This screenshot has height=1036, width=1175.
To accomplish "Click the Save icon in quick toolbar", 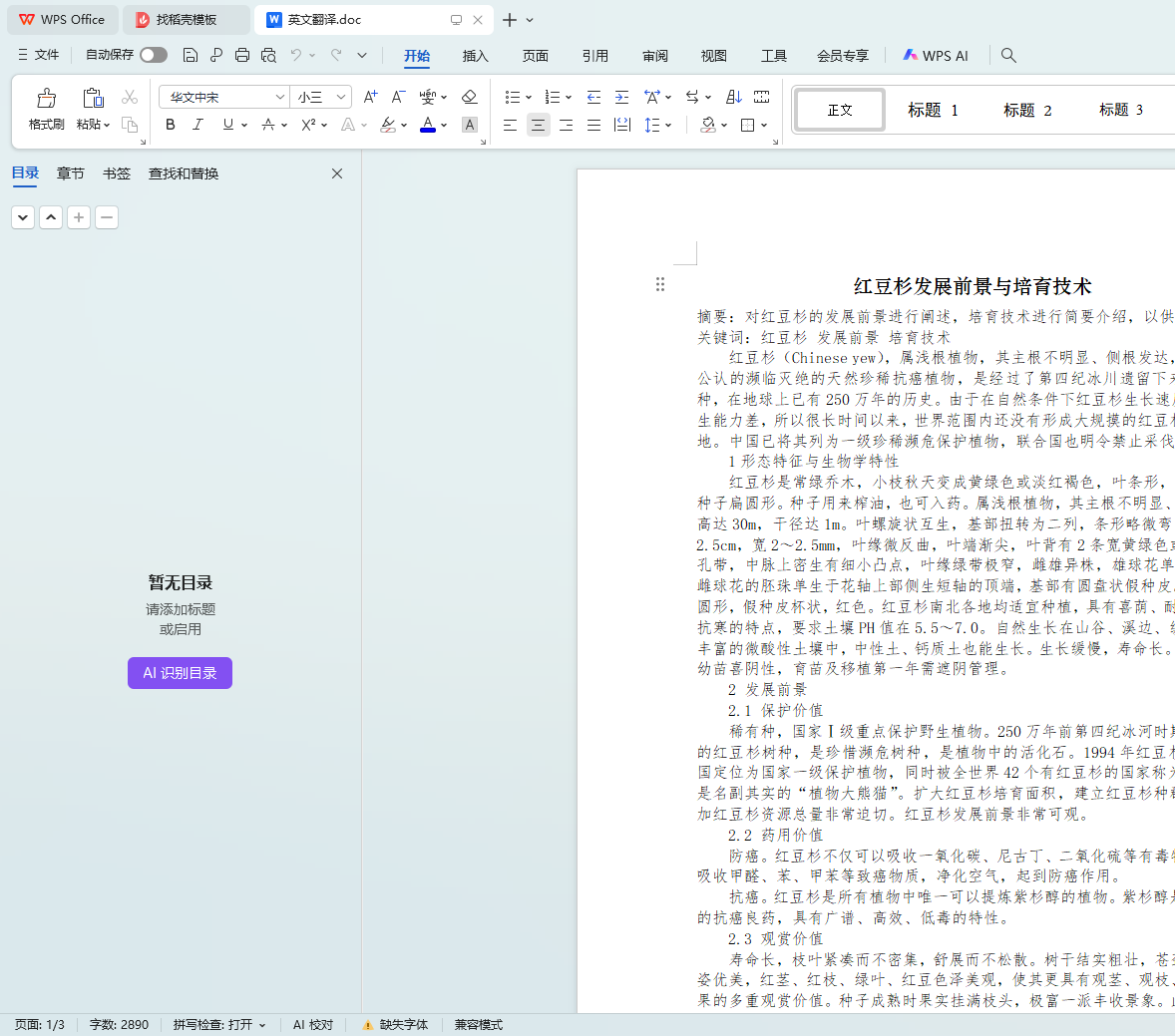I will coord(191,56).
